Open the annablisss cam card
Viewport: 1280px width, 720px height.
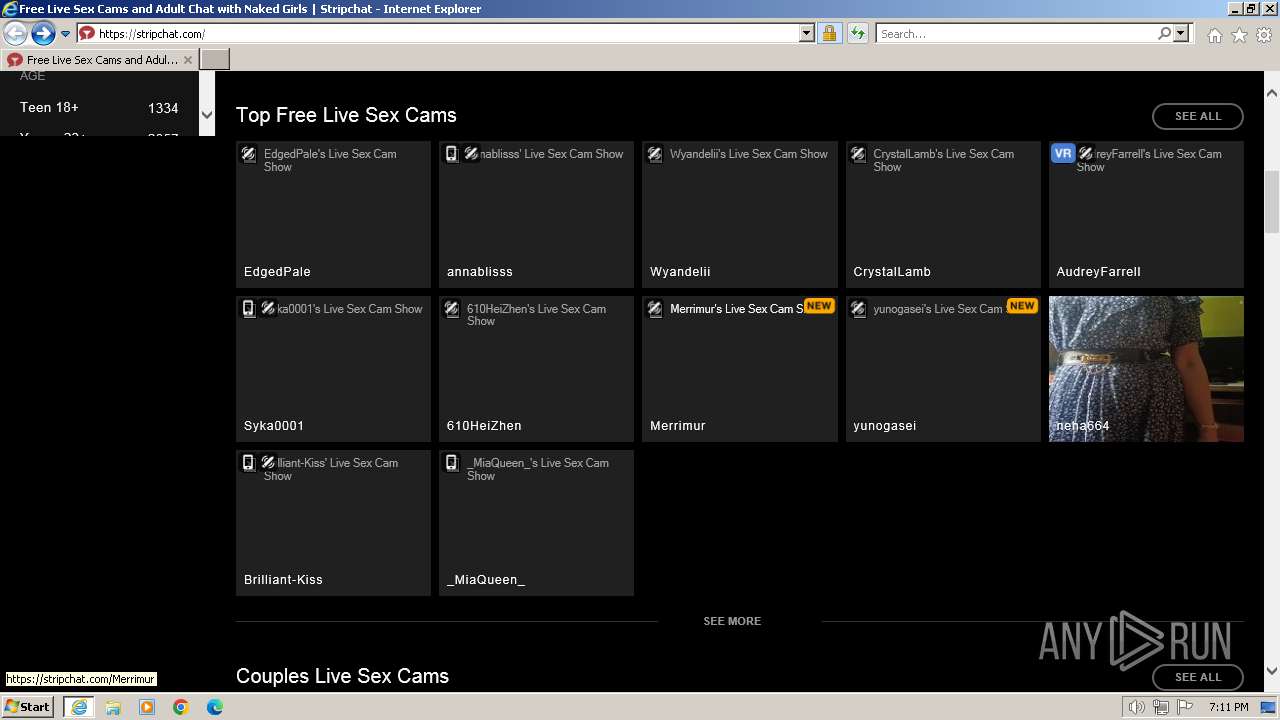[x=536, y=214]
